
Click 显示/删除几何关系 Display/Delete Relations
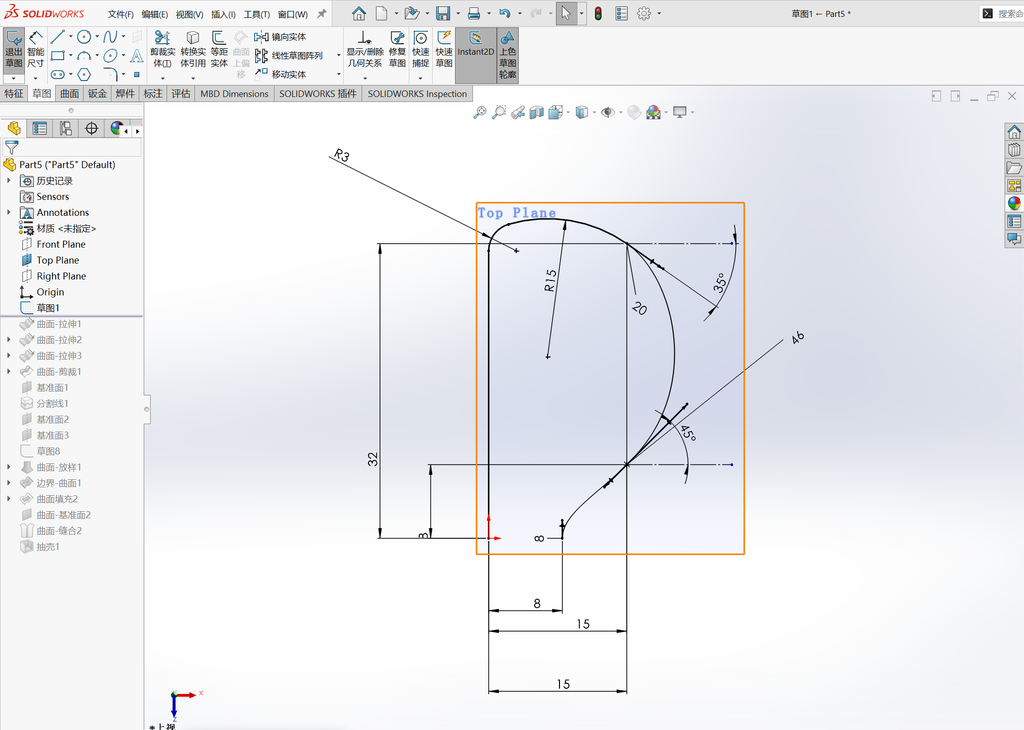point(364,49)
